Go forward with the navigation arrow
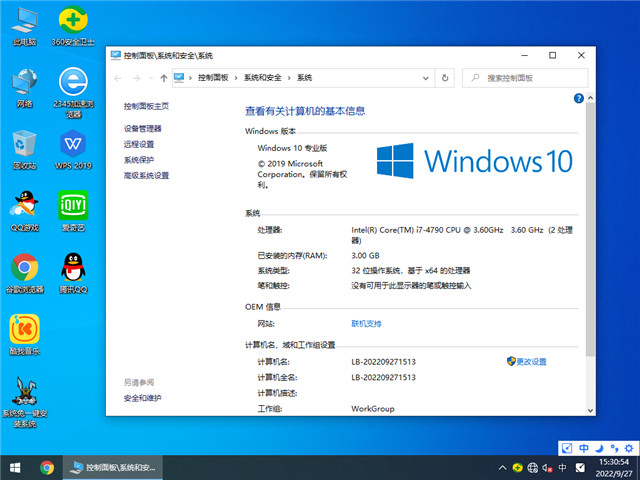Image resolution: width=640 pixels, height=480 pixels. (x=136, y=78)
